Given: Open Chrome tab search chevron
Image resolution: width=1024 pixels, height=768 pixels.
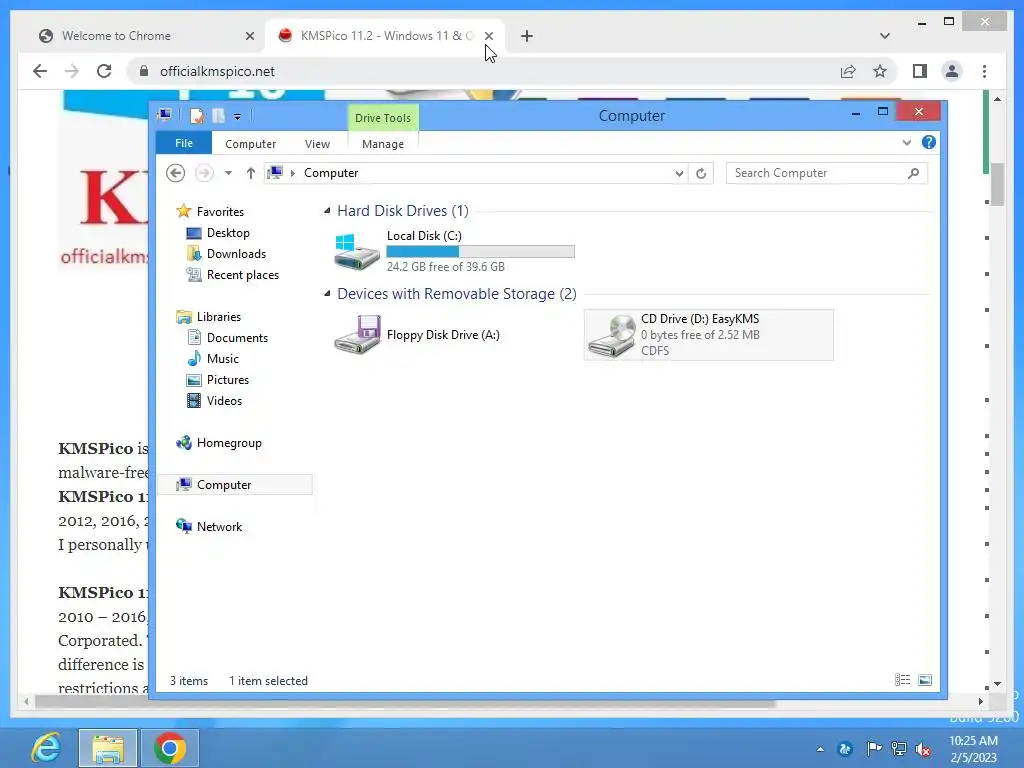Looking at the screenshot, I should pyautogui.click(x=885, y=36).
